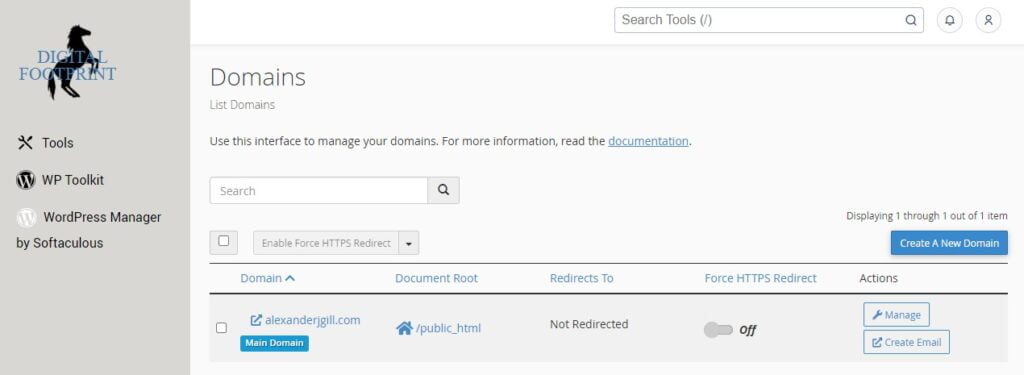Click the Actions column header
The image size is (1024, 375).
pos(878,278)
